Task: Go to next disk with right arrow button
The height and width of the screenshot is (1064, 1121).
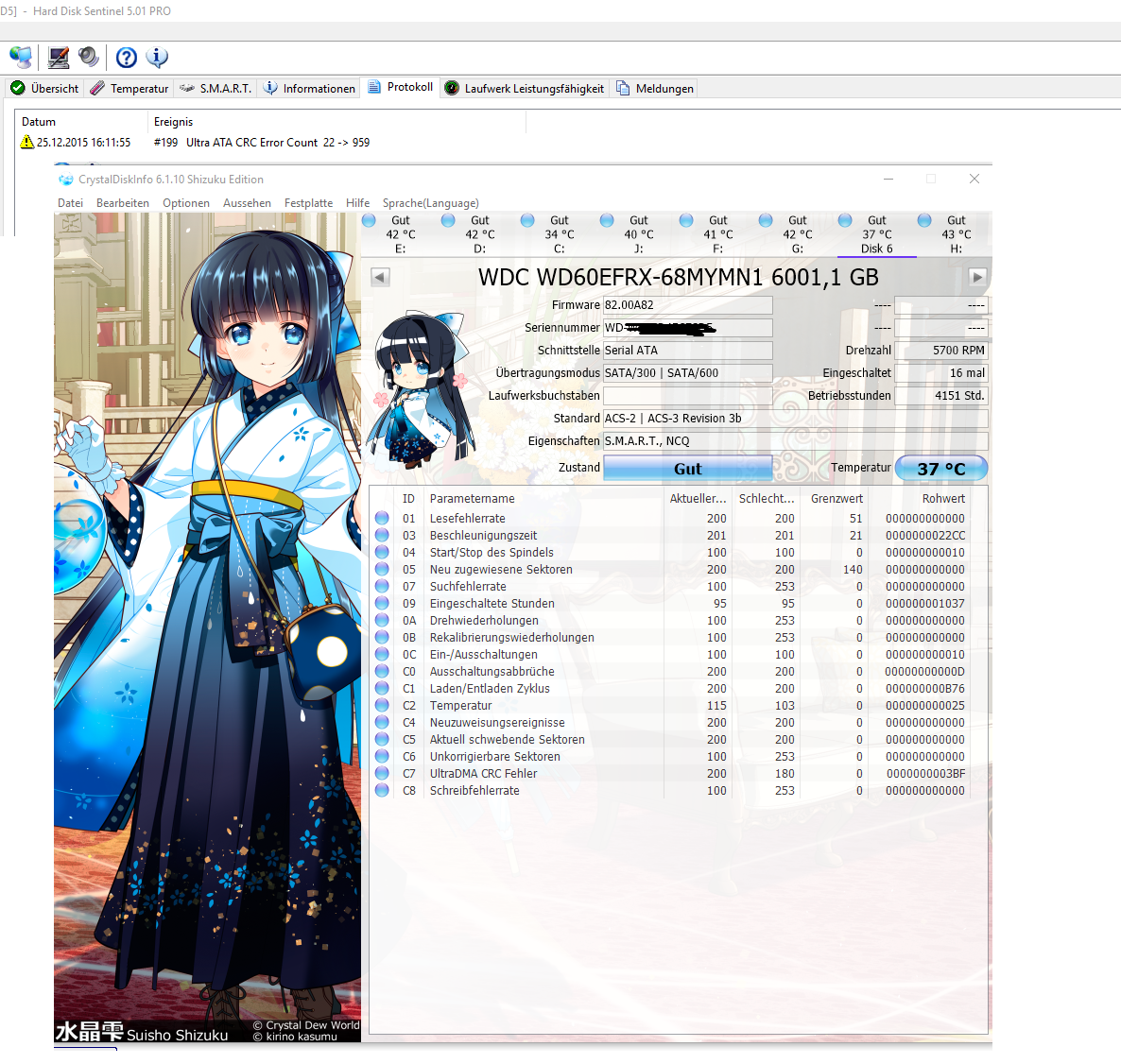Action: pos(977,277)
